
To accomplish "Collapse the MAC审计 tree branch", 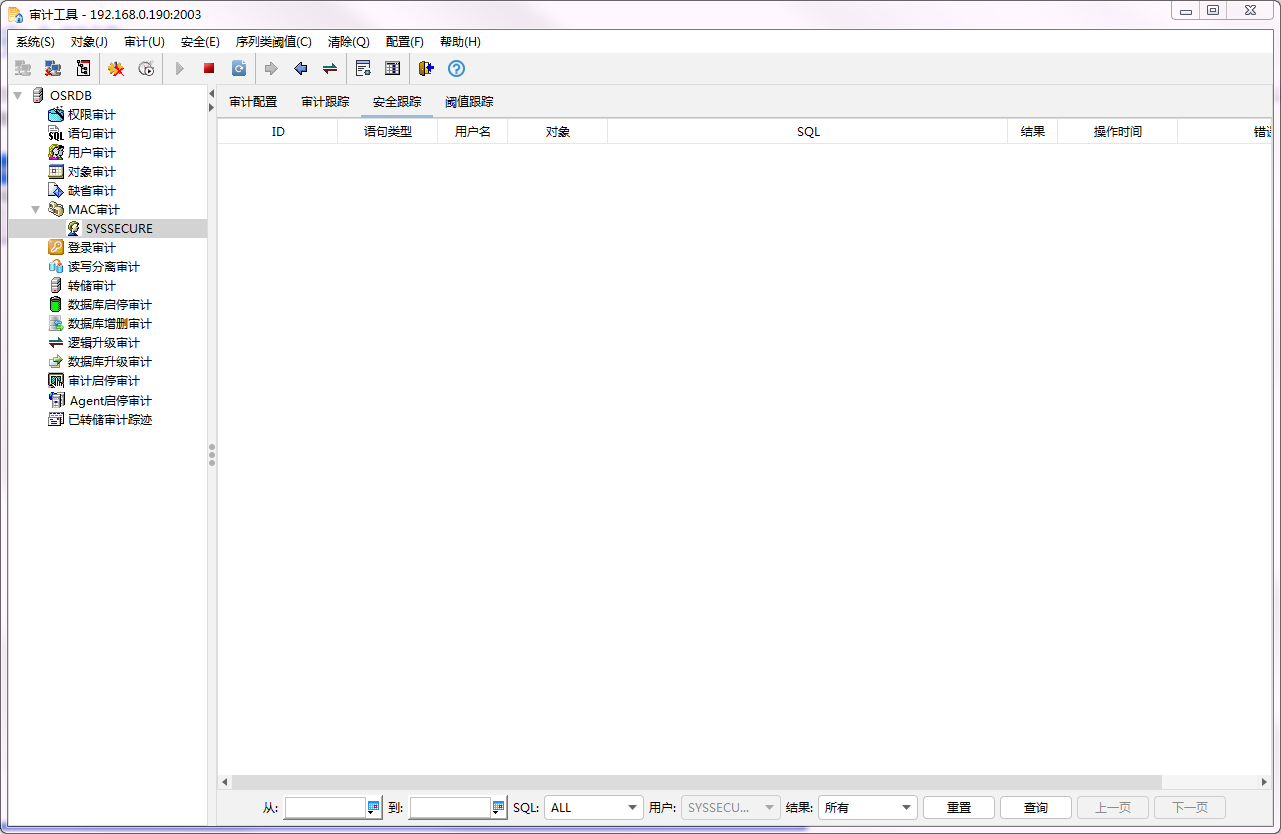I will 36,209.
